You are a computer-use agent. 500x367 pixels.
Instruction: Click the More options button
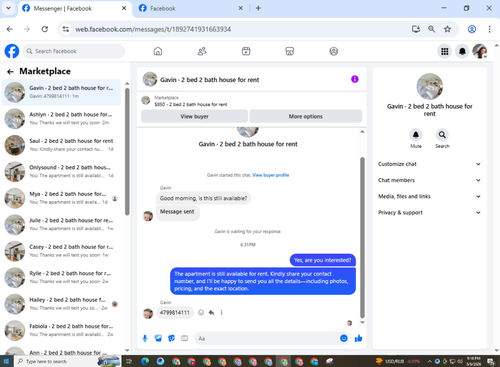point(306,116)
